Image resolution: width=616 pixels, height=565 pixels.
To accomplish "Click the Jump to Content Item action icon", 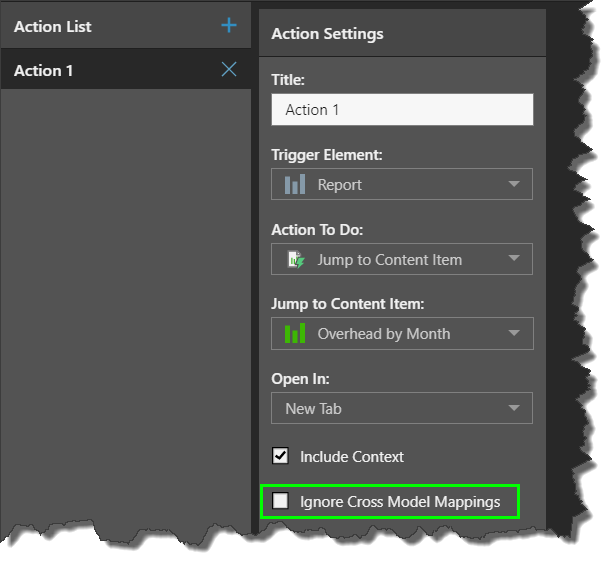I will click(295, 260).
